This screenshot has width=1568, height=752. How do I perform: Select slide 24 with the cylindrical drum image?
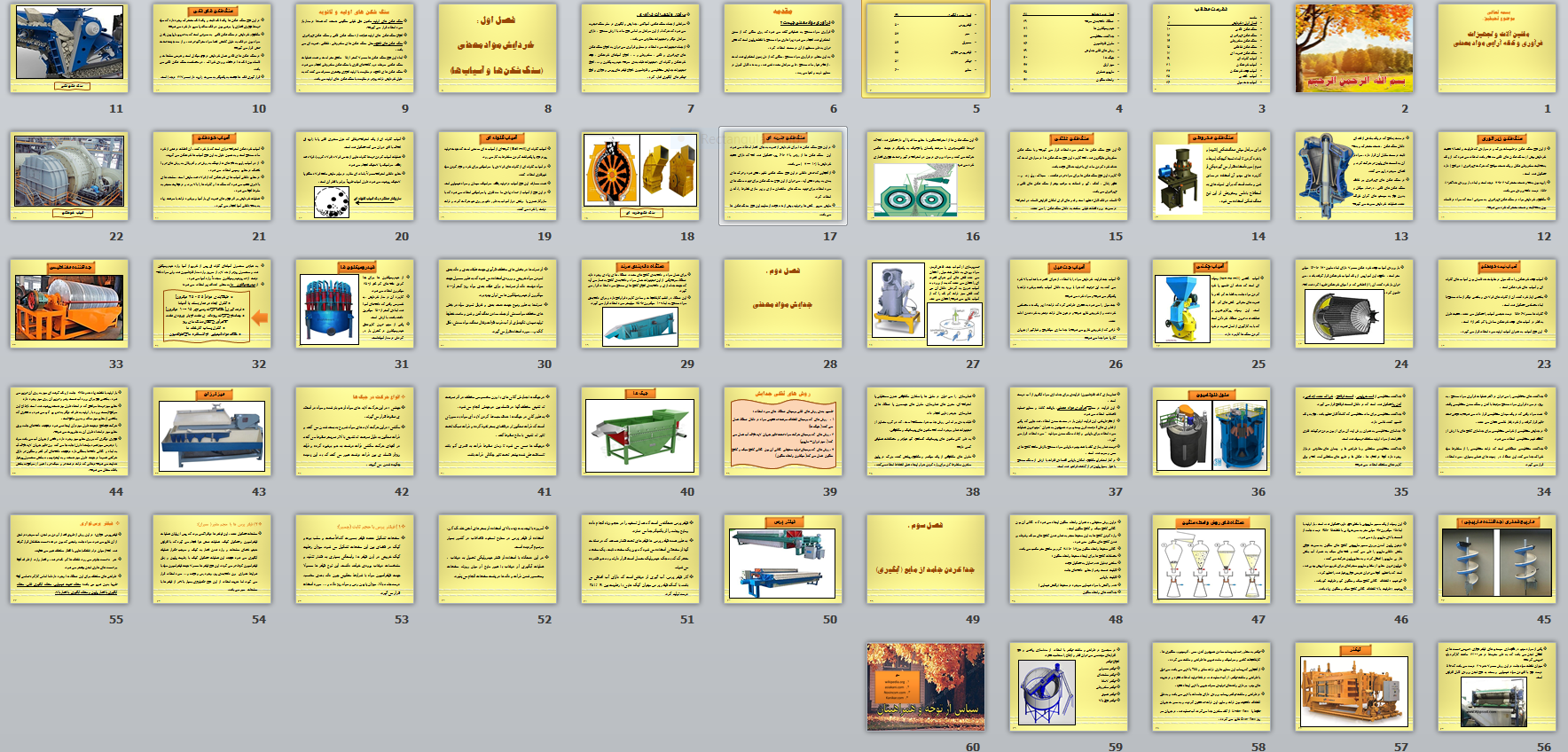point(1353,304)
